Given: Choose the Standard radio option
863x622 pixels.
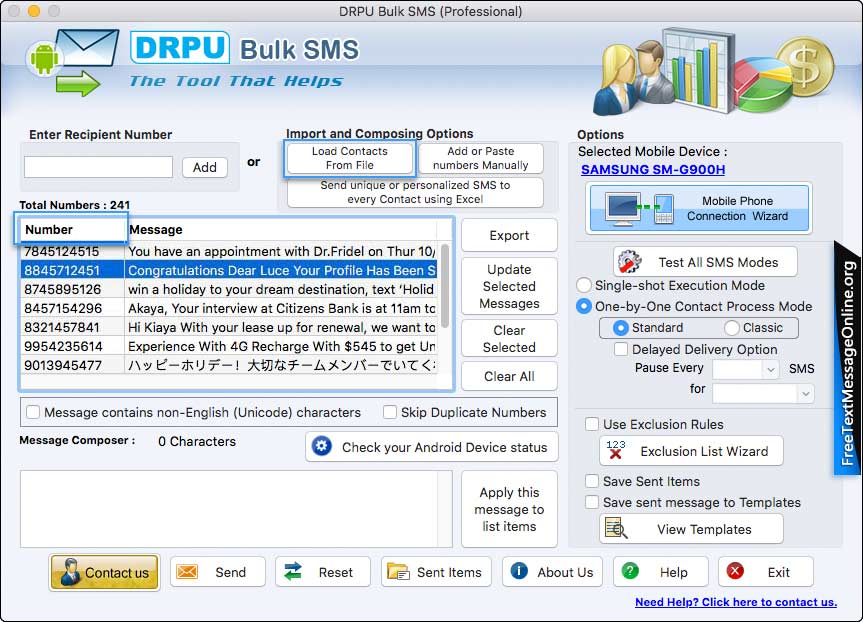Looking at the screenshot, I should click(x=620, y=328).
